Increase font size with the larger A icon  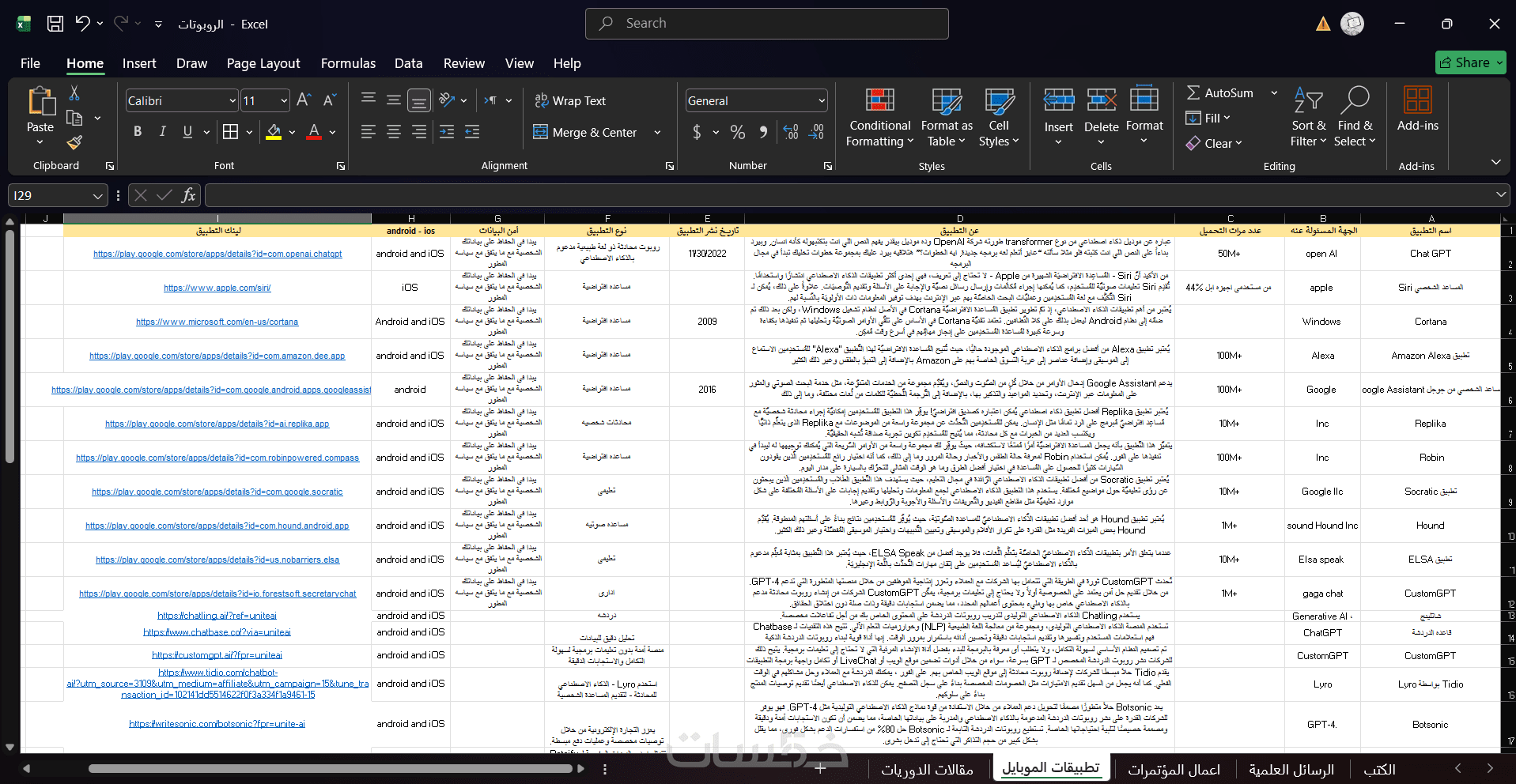point(304,100)
